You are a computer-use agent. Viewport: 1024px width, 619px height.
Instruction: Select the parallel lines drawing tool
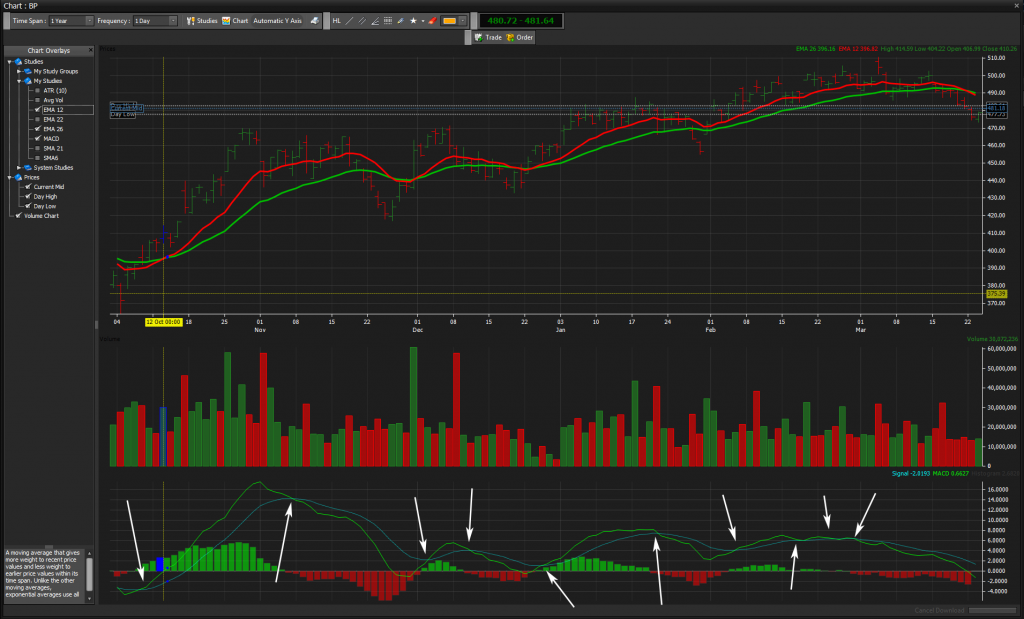(363, 20)
